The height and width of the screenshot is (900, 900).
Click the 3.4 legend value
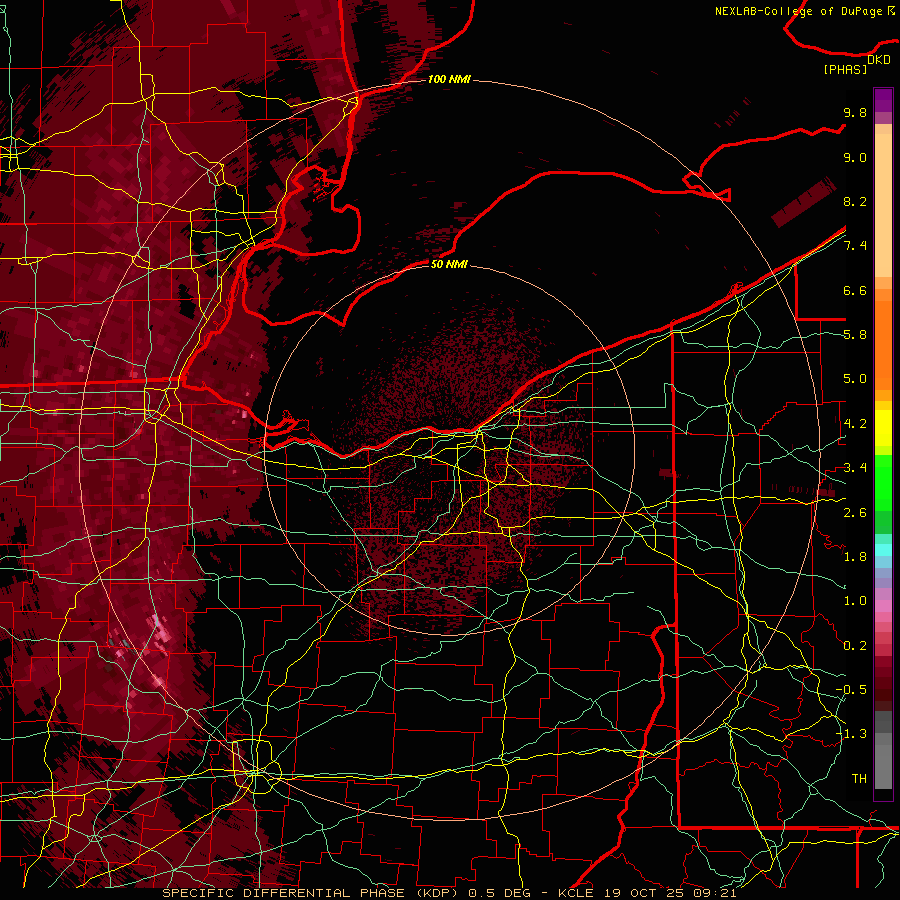point(855,468)
